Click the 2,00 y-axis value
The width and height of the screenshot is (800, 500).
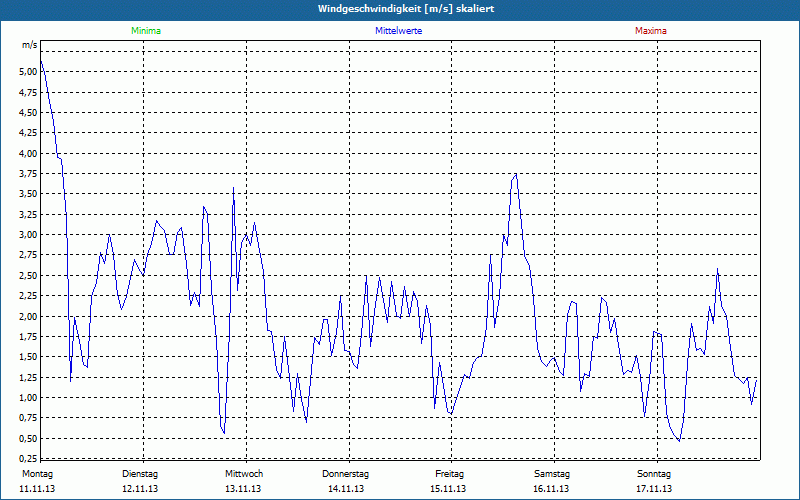click(28, 316)
